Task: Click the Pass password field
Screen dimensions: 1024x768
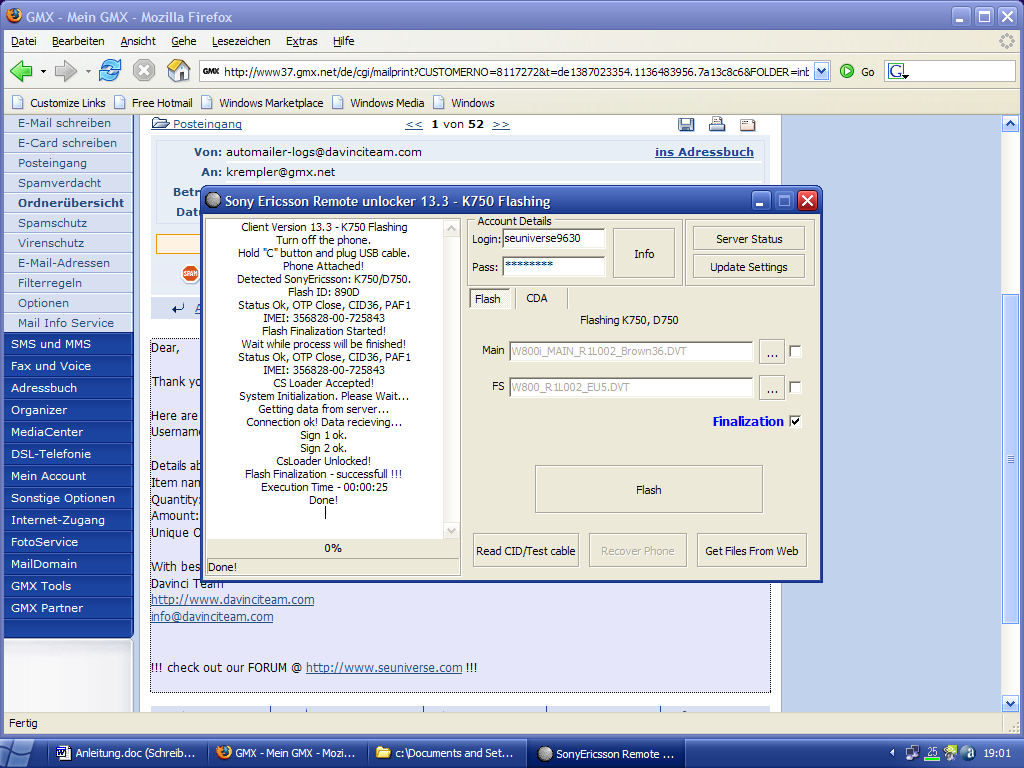Action: [x=554, y=266]
